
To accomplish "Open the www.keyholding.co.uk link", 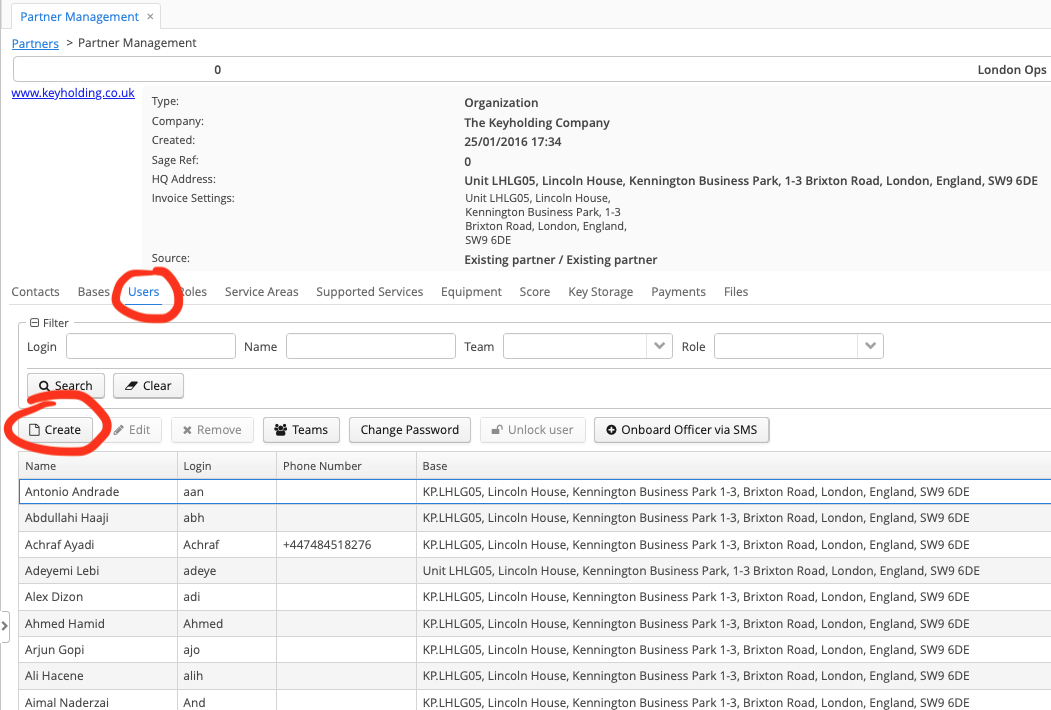I will 72,93.
